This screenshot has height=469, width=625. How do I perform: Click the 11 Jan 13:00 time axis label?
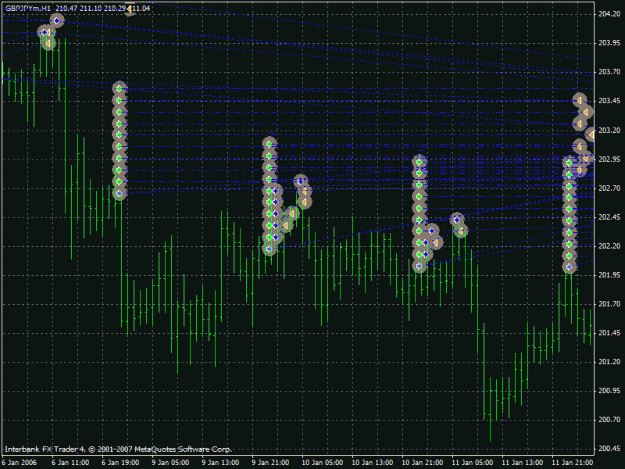(x=522, y=463)
